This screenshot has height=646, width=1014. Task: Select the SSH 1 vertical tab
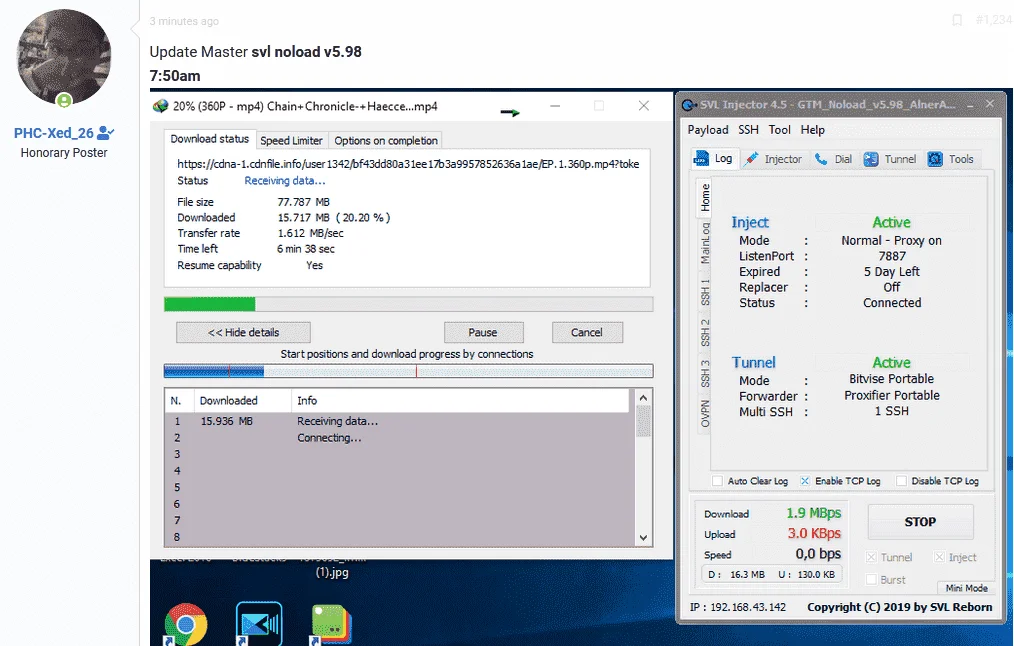705,292
